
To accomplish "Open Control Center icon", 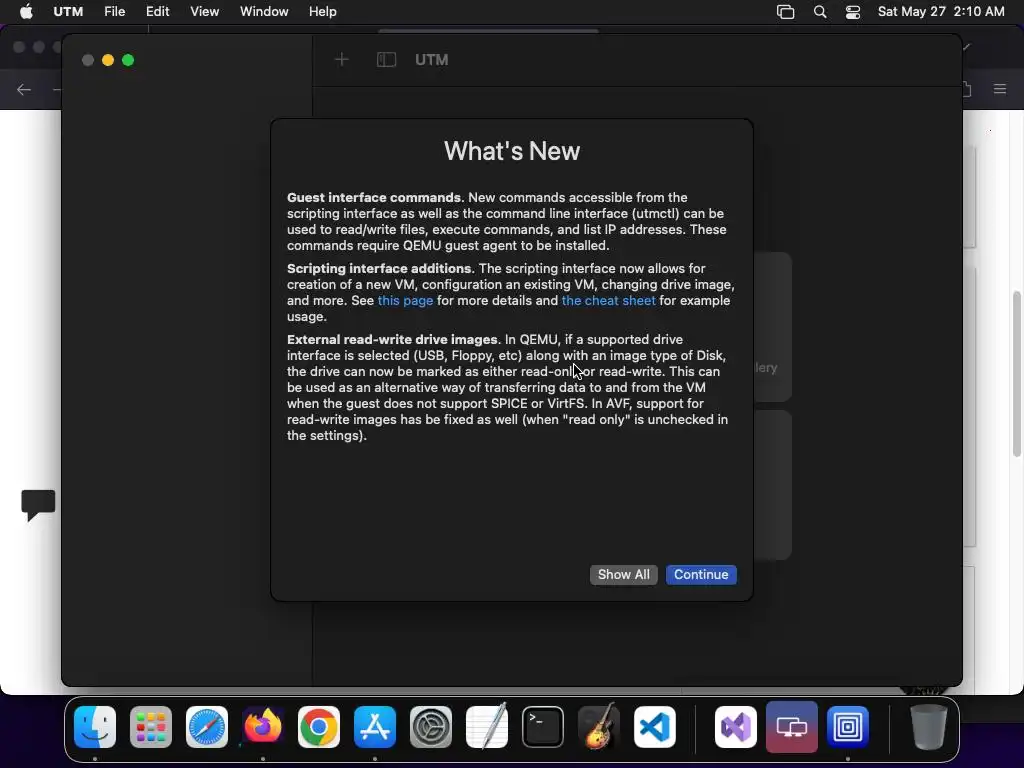I will pos(853,12).
